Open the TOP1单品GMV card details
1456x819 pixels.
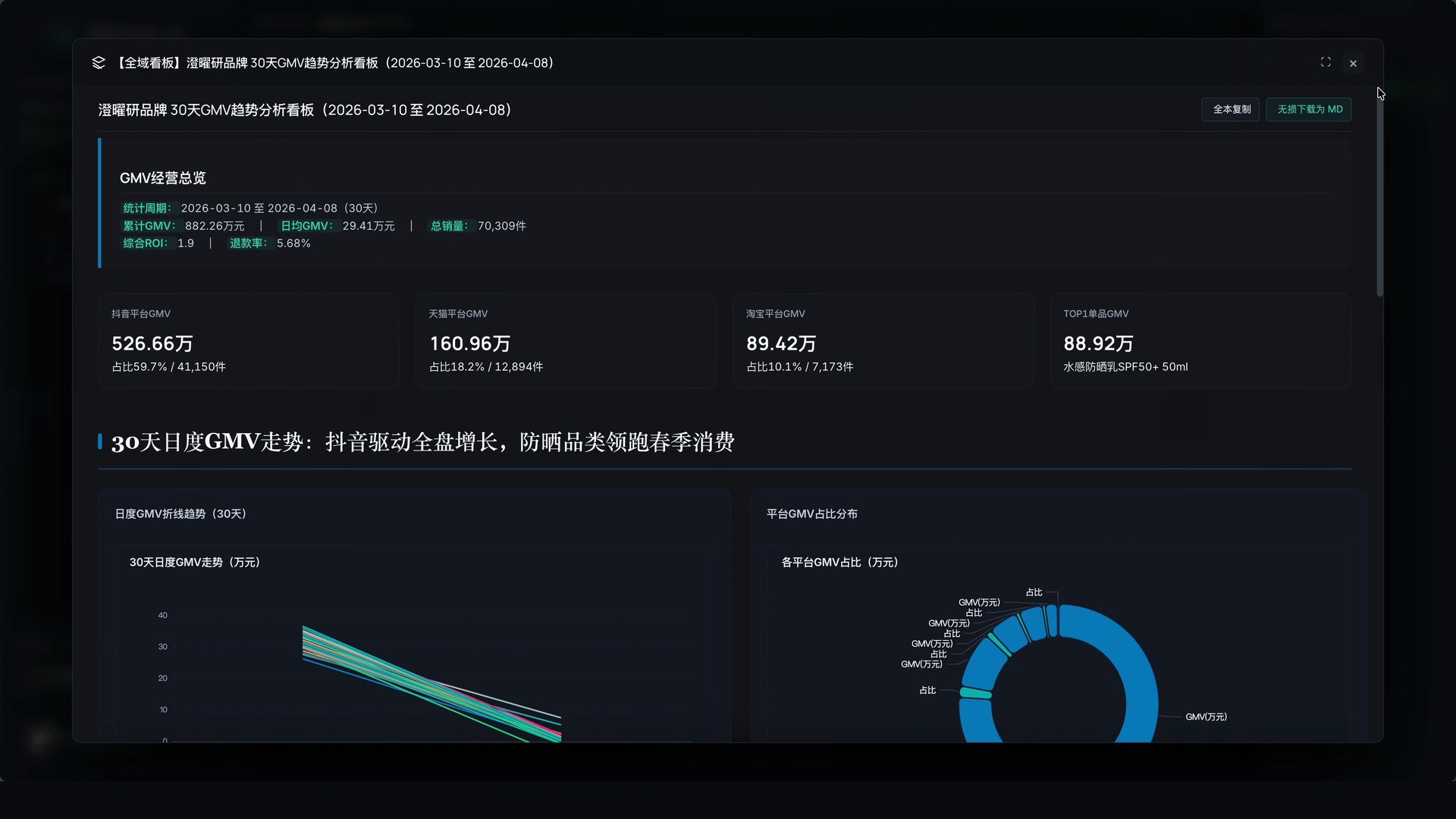1200,341
